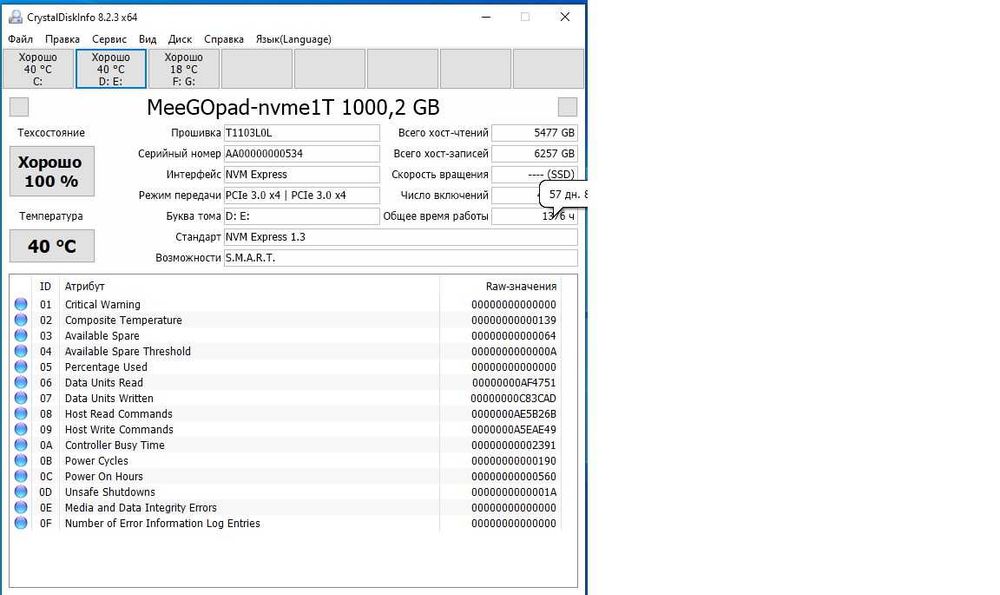Click the Буква тома field D: E:
This screenshot has width=1000, height=595.
[x=302, y=216]
